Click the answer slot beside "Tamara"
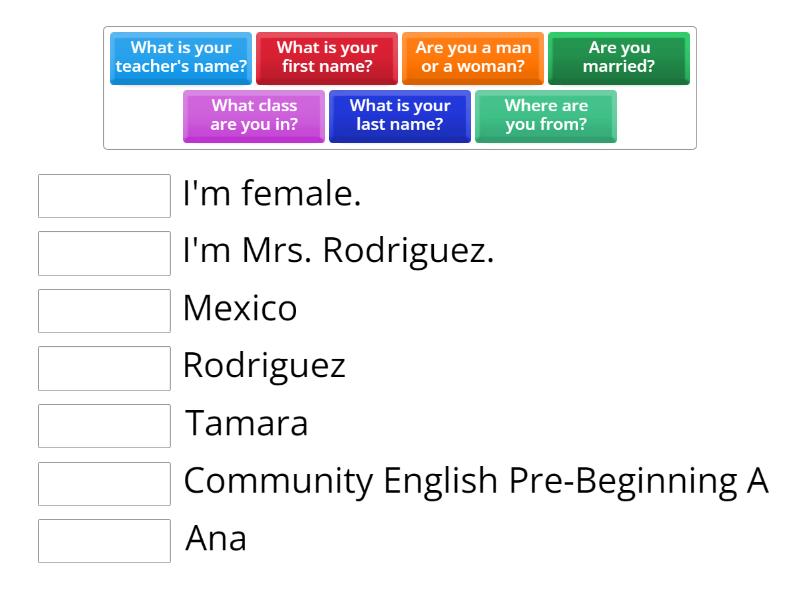800x600 pixels. click(x=104, y=425)
